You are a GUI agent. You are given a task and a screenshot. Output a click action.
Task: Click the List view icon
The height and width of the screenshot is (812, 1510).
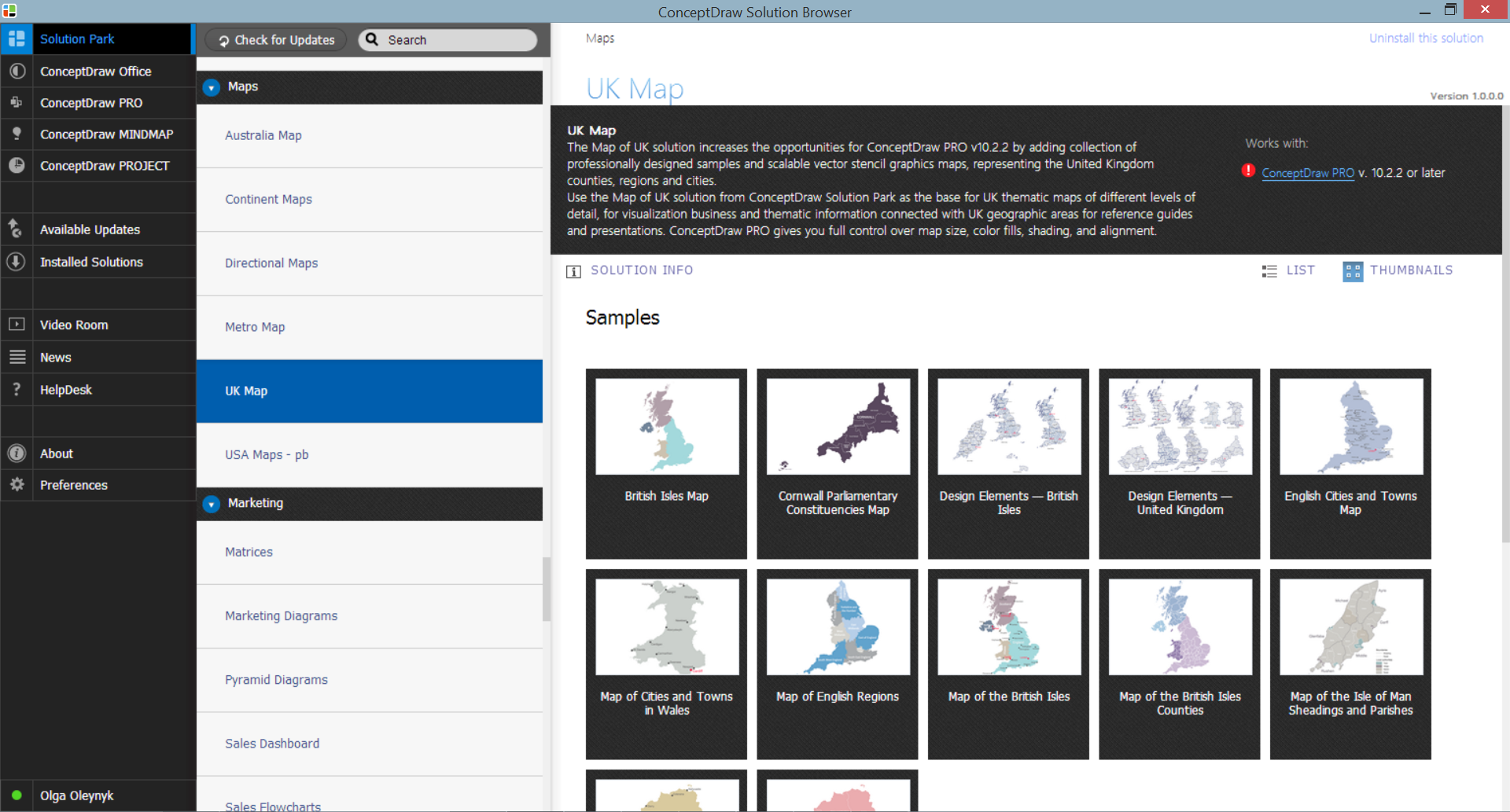click(x=1269, y=271)
